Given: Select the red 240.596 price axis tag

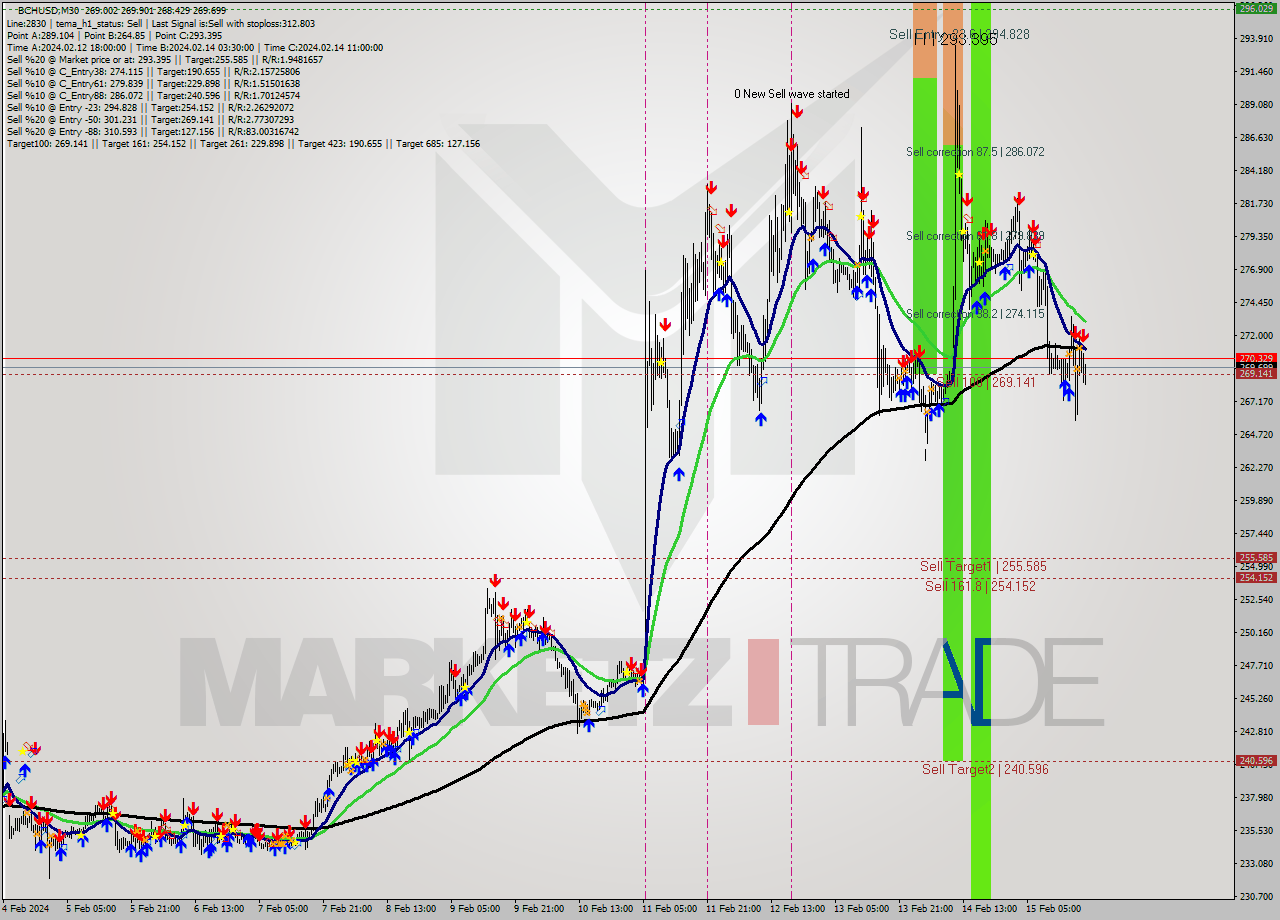Looking at the screenshot, I should [x=1256, y=761].
